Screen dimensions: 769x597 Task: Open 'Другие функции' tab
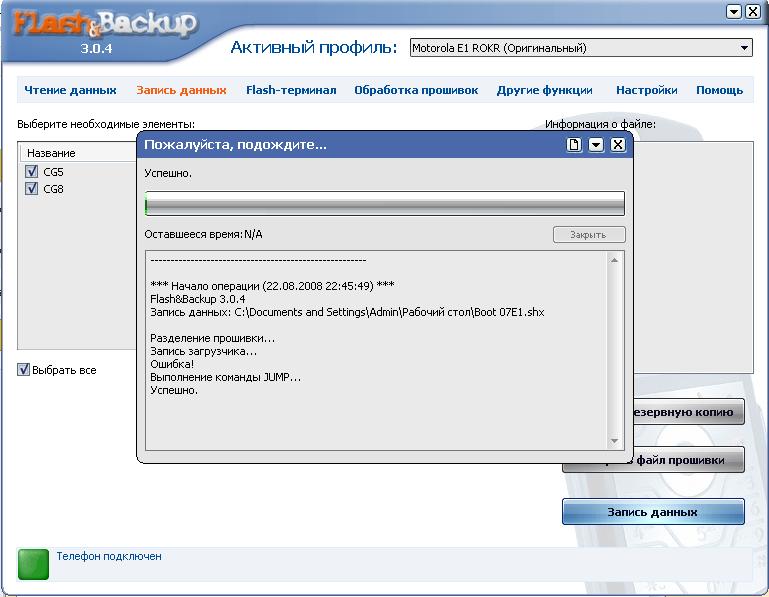click(x=544, y=90)
